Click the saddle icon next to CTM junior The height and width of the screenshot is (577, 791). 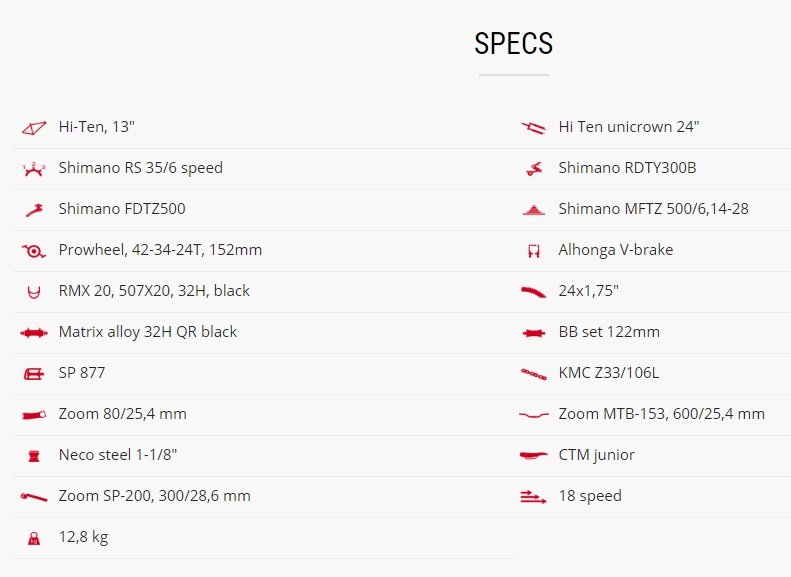point(534,456)
